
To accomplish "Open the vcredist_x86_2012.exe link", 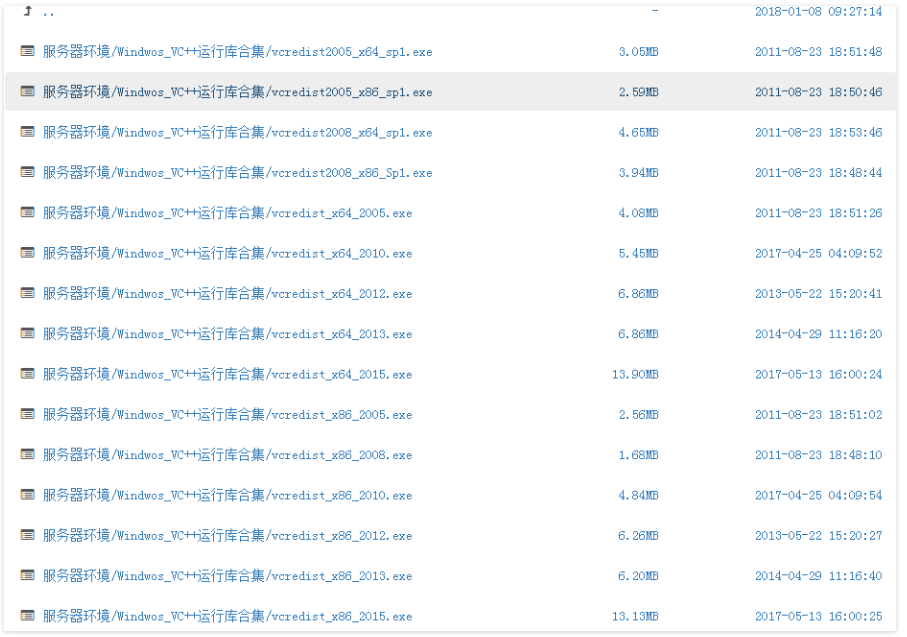I will point(227,536).
